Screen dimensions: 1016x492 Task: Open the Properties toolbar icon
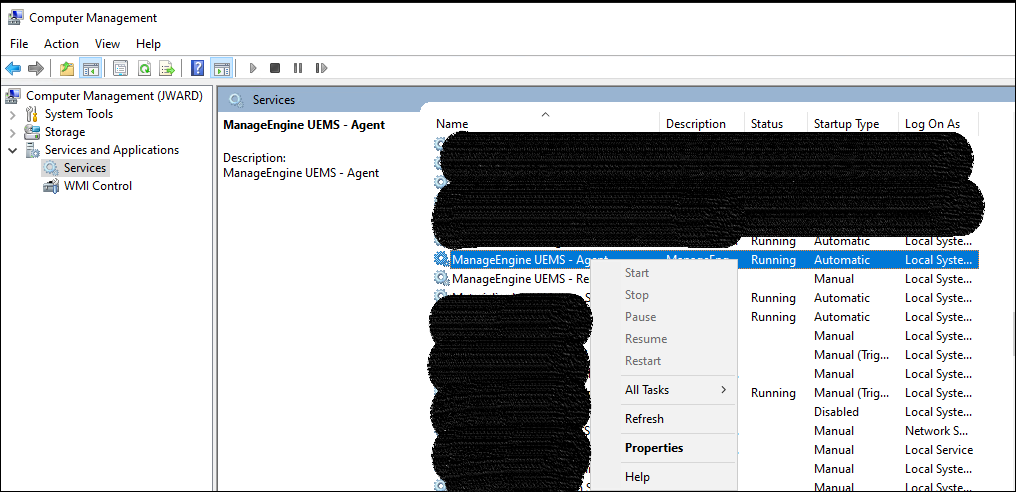(121, 68)
